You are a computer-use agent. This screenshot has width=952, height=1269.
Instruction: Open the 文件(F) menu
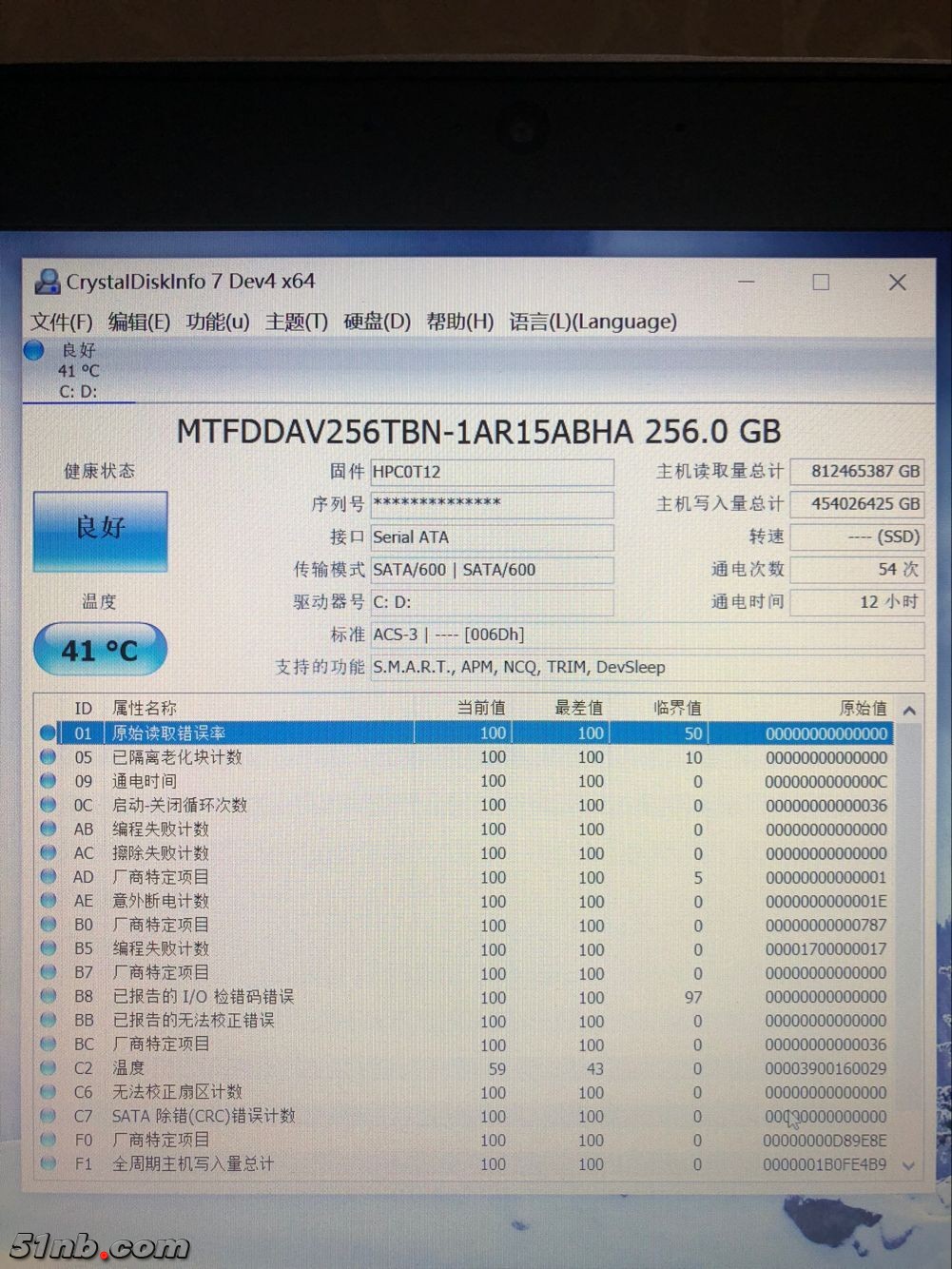61,322
